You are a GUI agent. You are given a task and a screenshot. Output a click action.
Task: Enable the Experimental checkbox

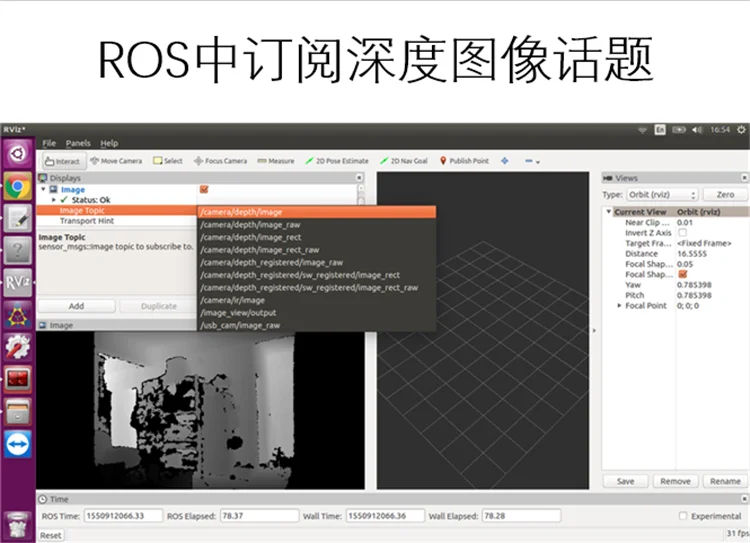(683, 516)
